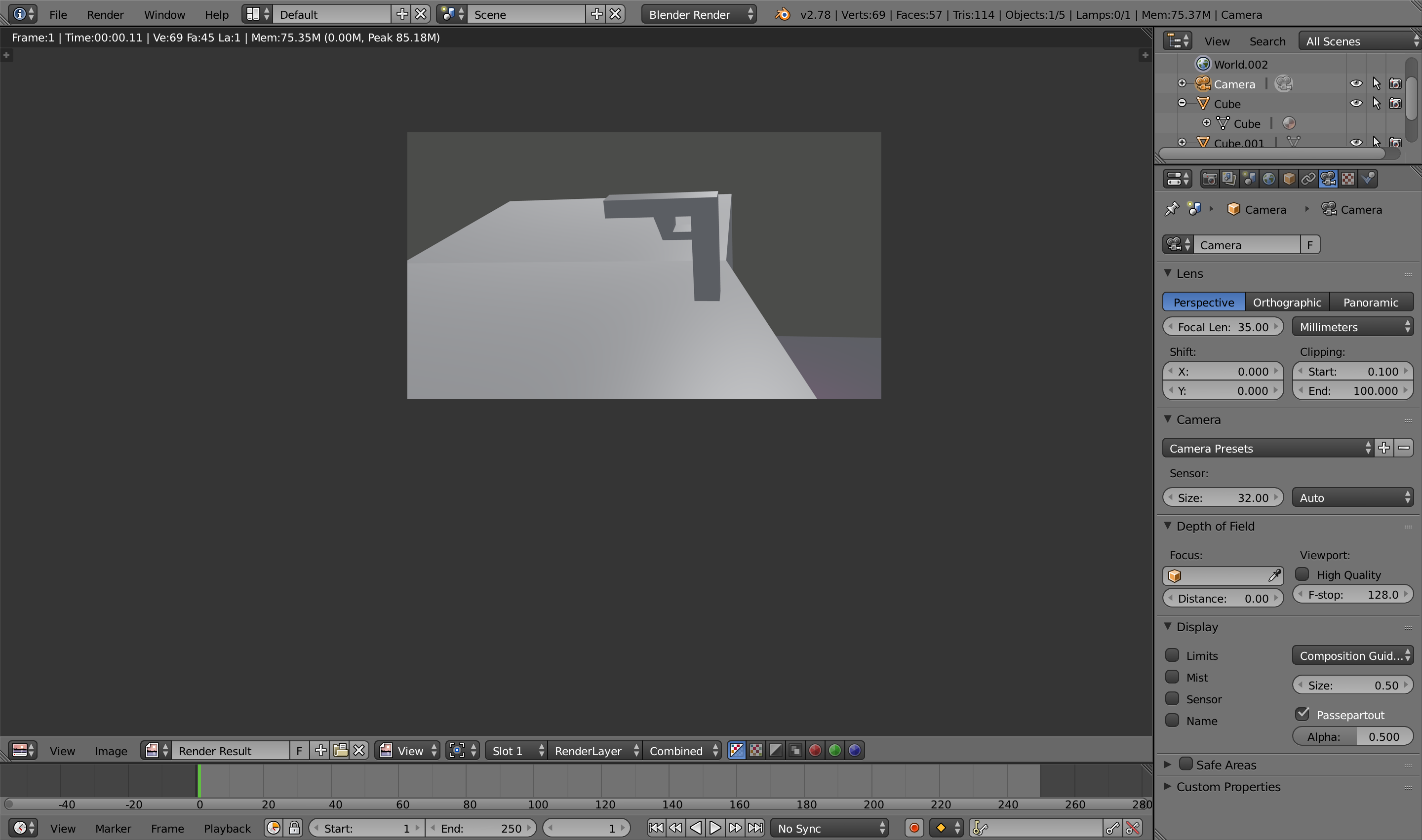
Task: Open the timeline Playback menu
Action: tap(227, 828)
